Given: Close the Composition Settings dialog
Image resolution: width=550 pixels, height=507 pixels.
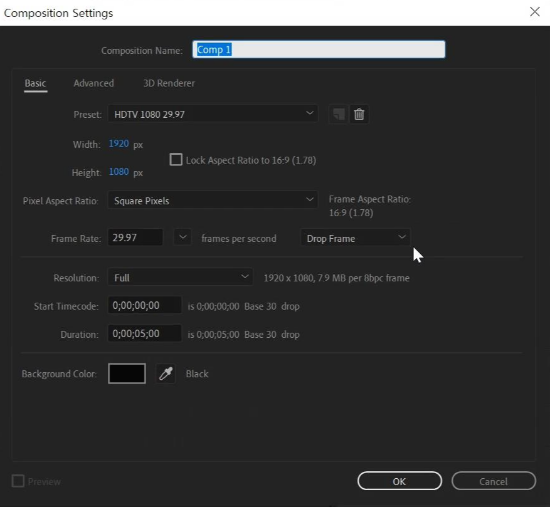Looking at the screenshot, I should pyautogui.click(x=535, y=12).
